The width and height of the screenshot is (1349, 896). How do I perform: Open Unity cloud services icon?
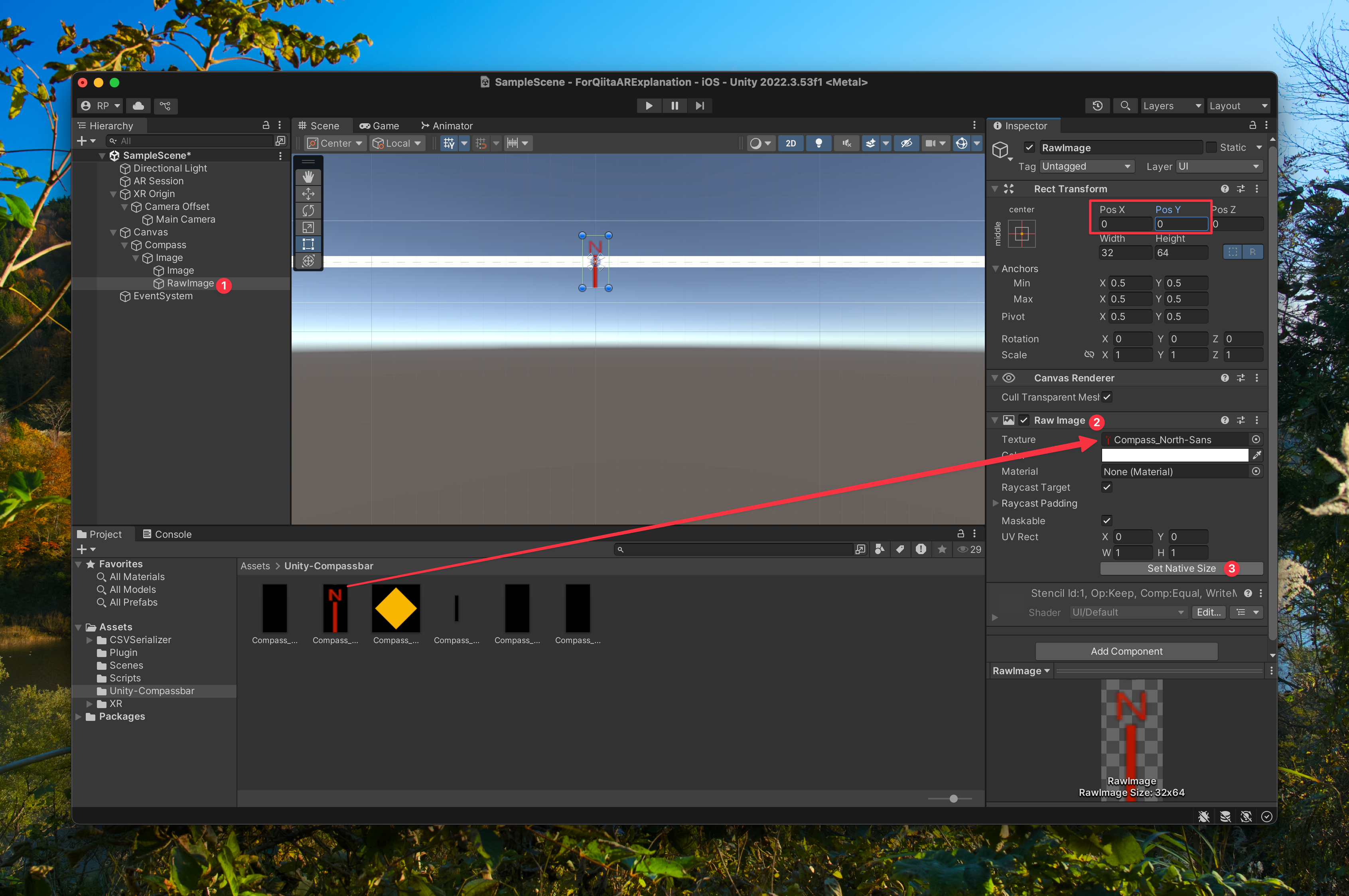pyautogui.click(x=138, y=106)
